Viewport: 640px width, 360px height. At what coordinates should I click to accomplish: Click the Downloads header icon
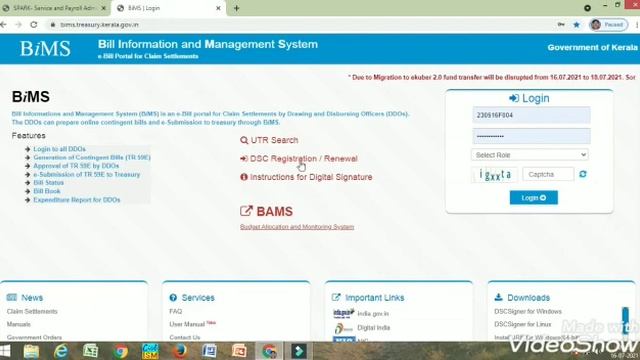point(498,297)
